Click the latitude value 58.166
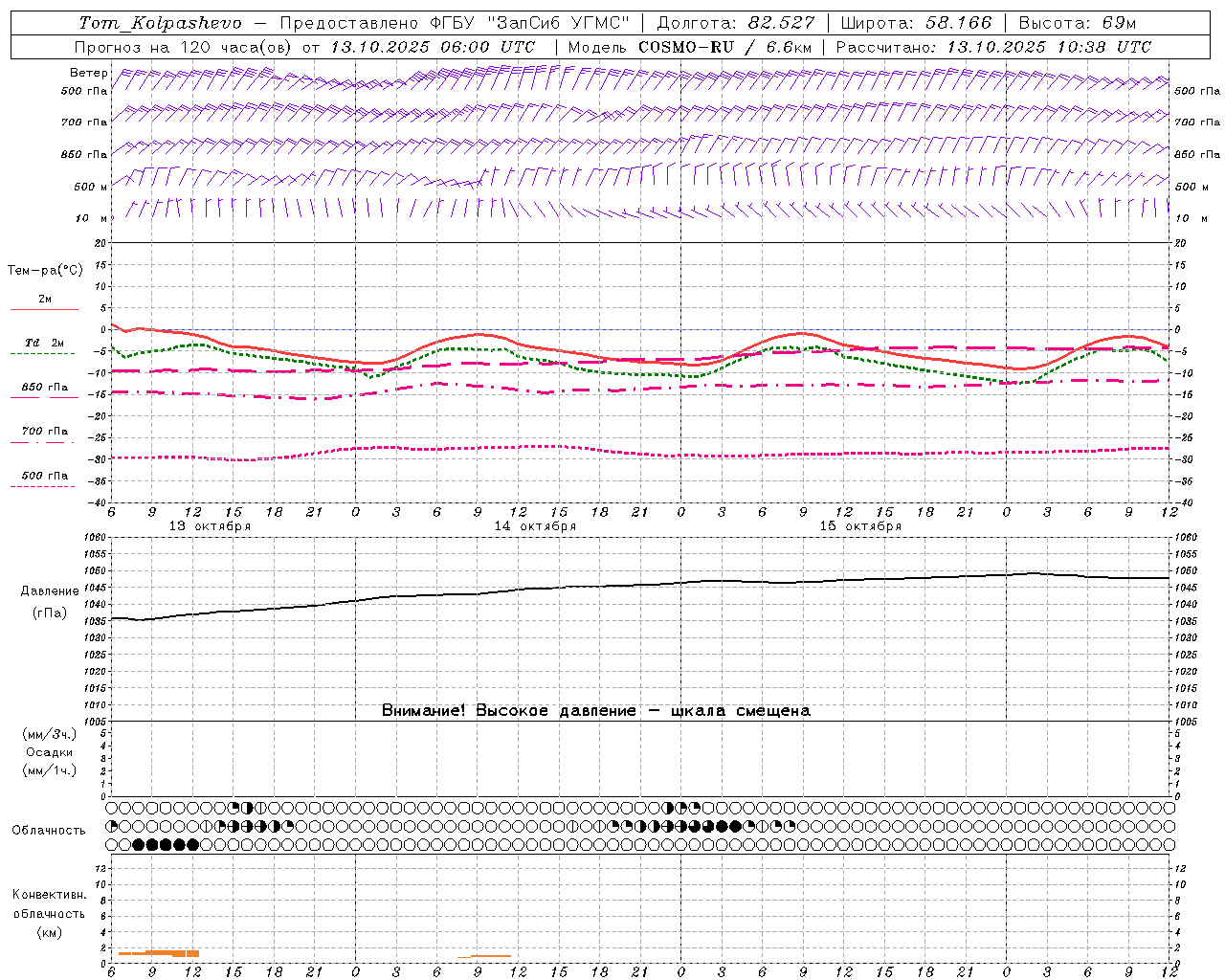 tap(959, 23)
